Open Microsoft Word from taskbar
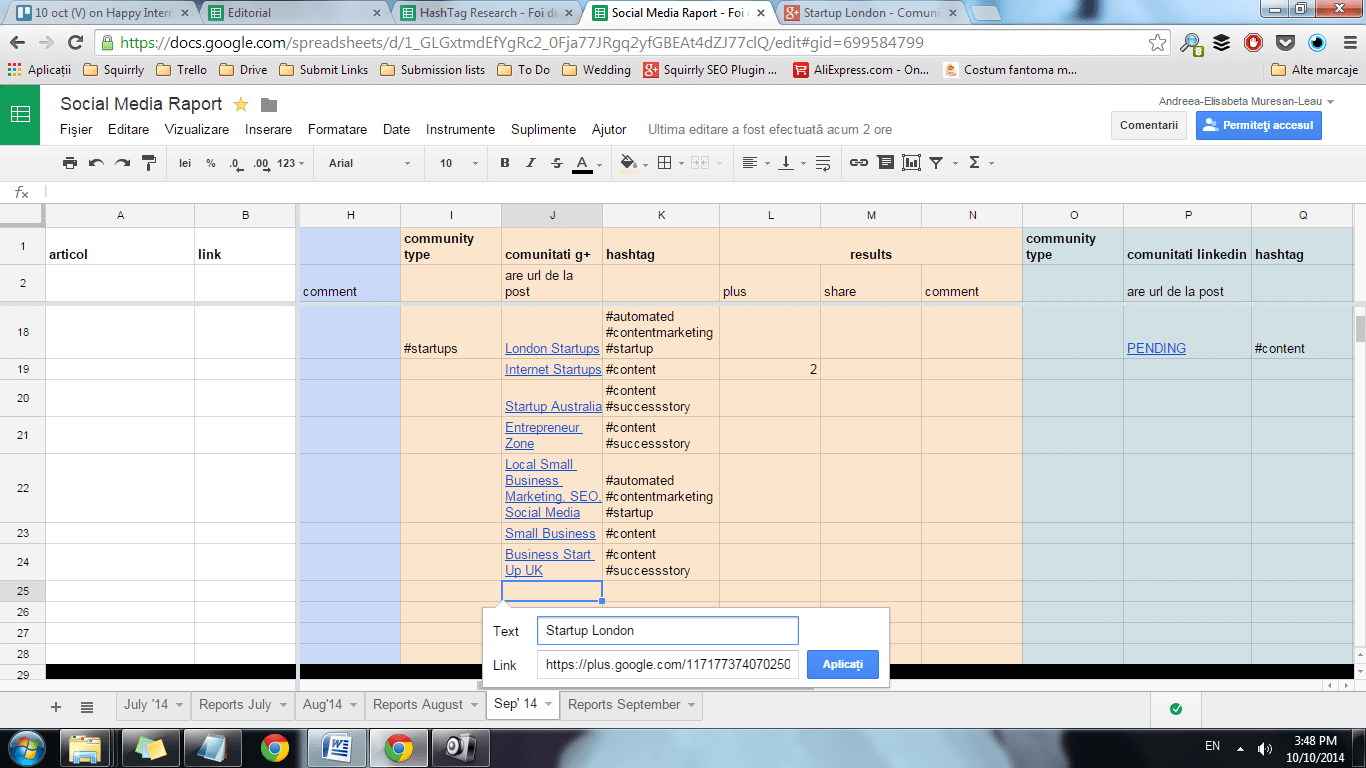The width and height of the screenshot is (1366, 768). [336, 747]
